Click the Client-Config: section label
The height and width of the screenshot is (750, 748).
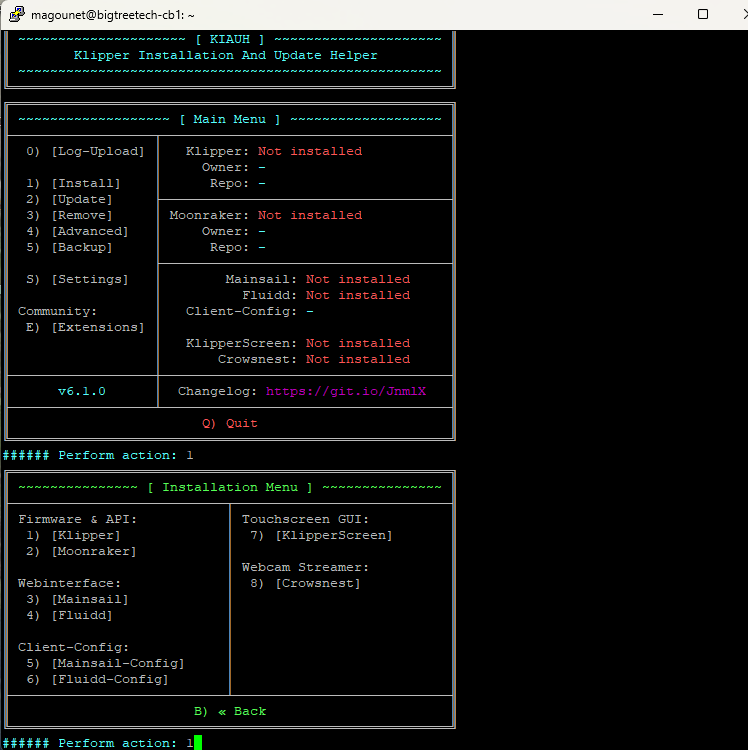click(x=73, y=648)
